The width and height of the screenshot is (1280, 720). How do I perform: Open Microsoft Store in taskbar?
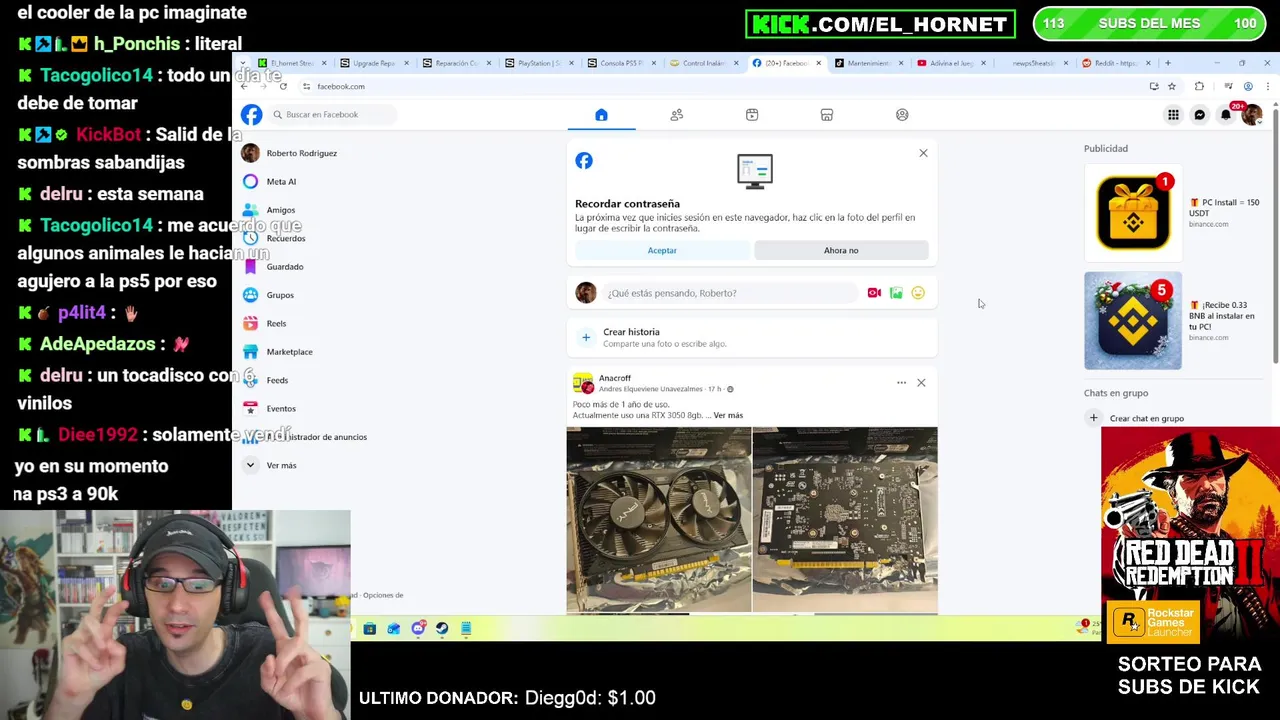370,629
